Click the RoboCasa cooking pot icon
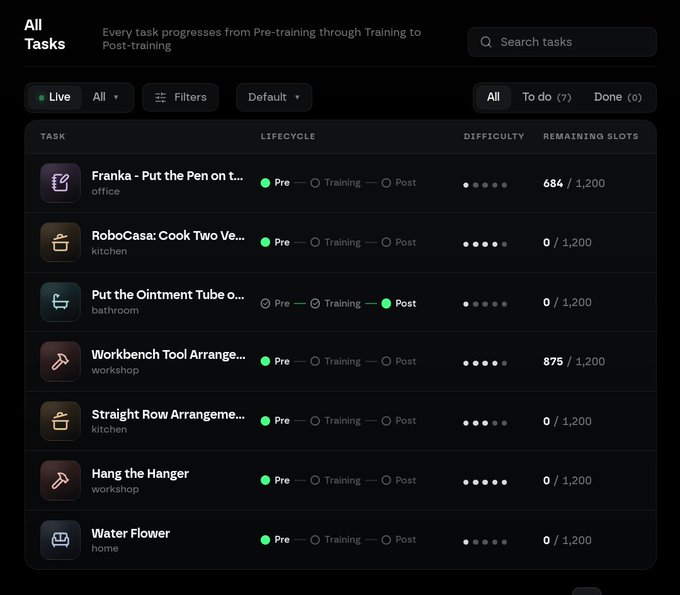The width and height of the screenshot is (680, 595). click(x=60, y=242)
